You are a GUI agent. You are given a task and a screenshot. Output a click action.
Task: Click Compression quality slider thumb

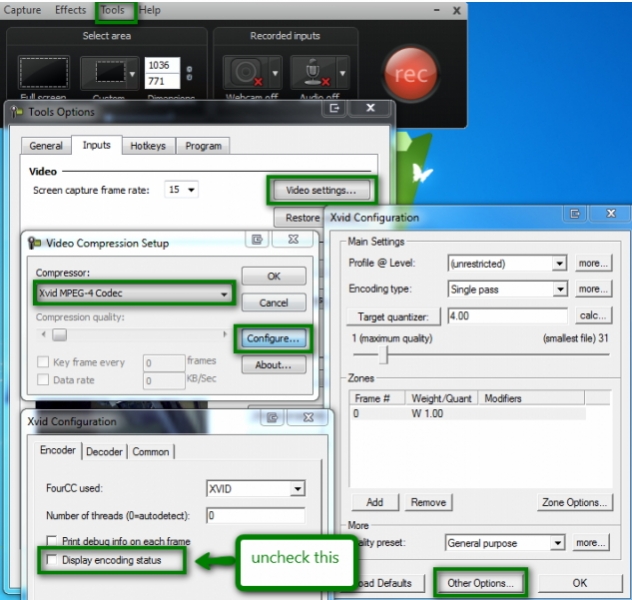coord(60,334)
